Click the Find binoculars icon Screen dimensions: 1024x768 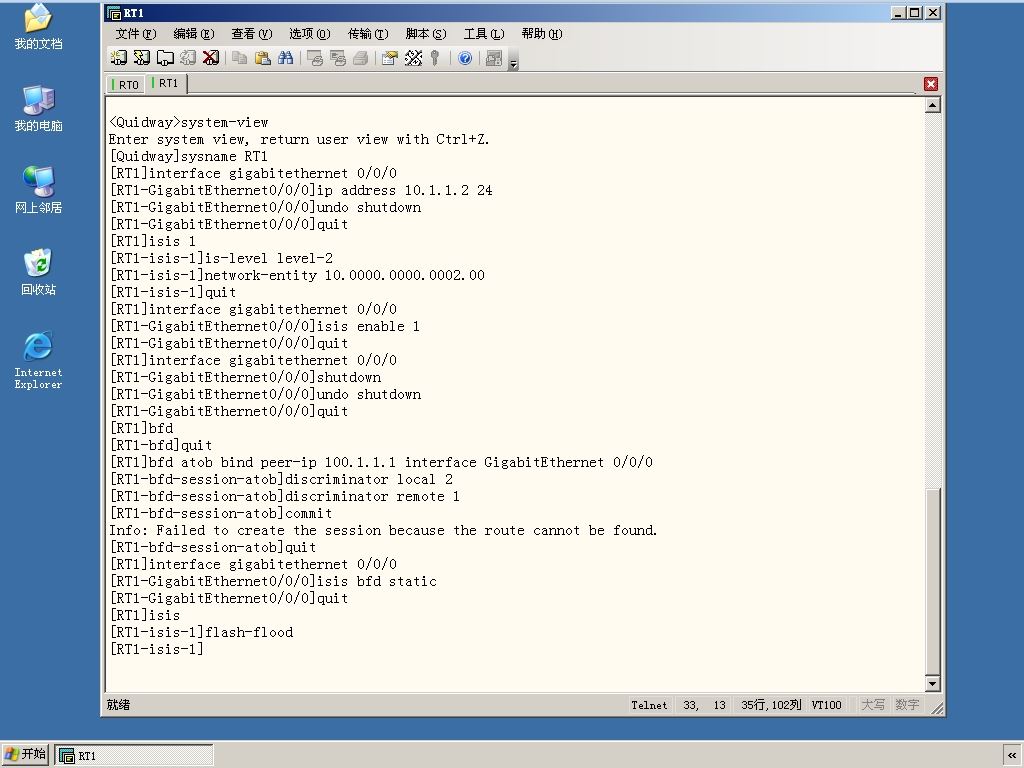pyautogui.click(x=285, y=58)
